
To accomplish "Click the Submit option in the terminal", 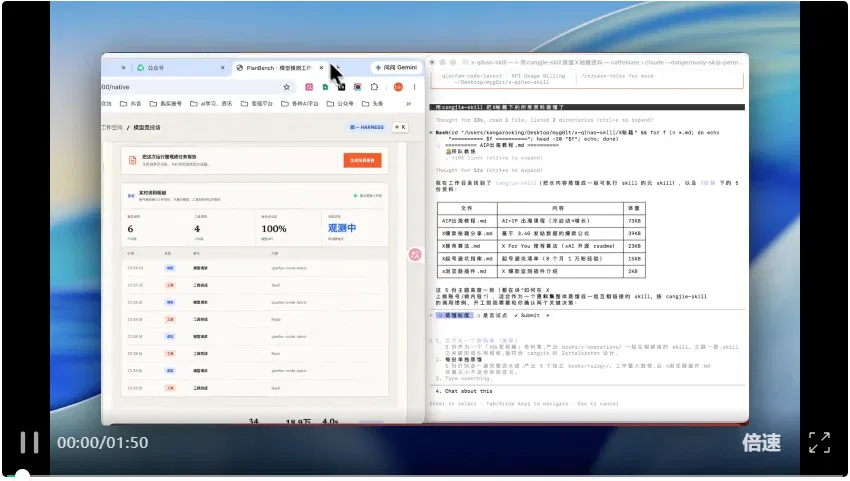I will 527,315.
